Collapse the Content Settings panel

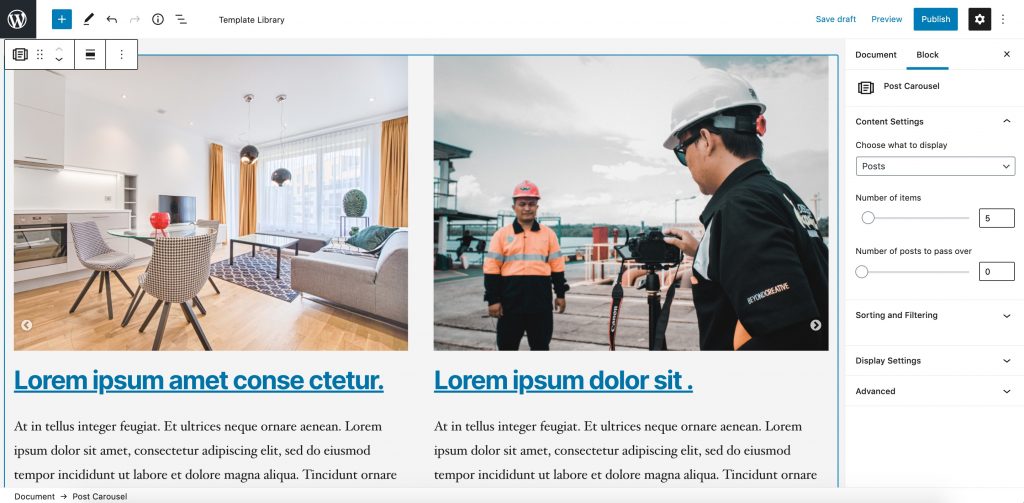(x=935, y=122)
